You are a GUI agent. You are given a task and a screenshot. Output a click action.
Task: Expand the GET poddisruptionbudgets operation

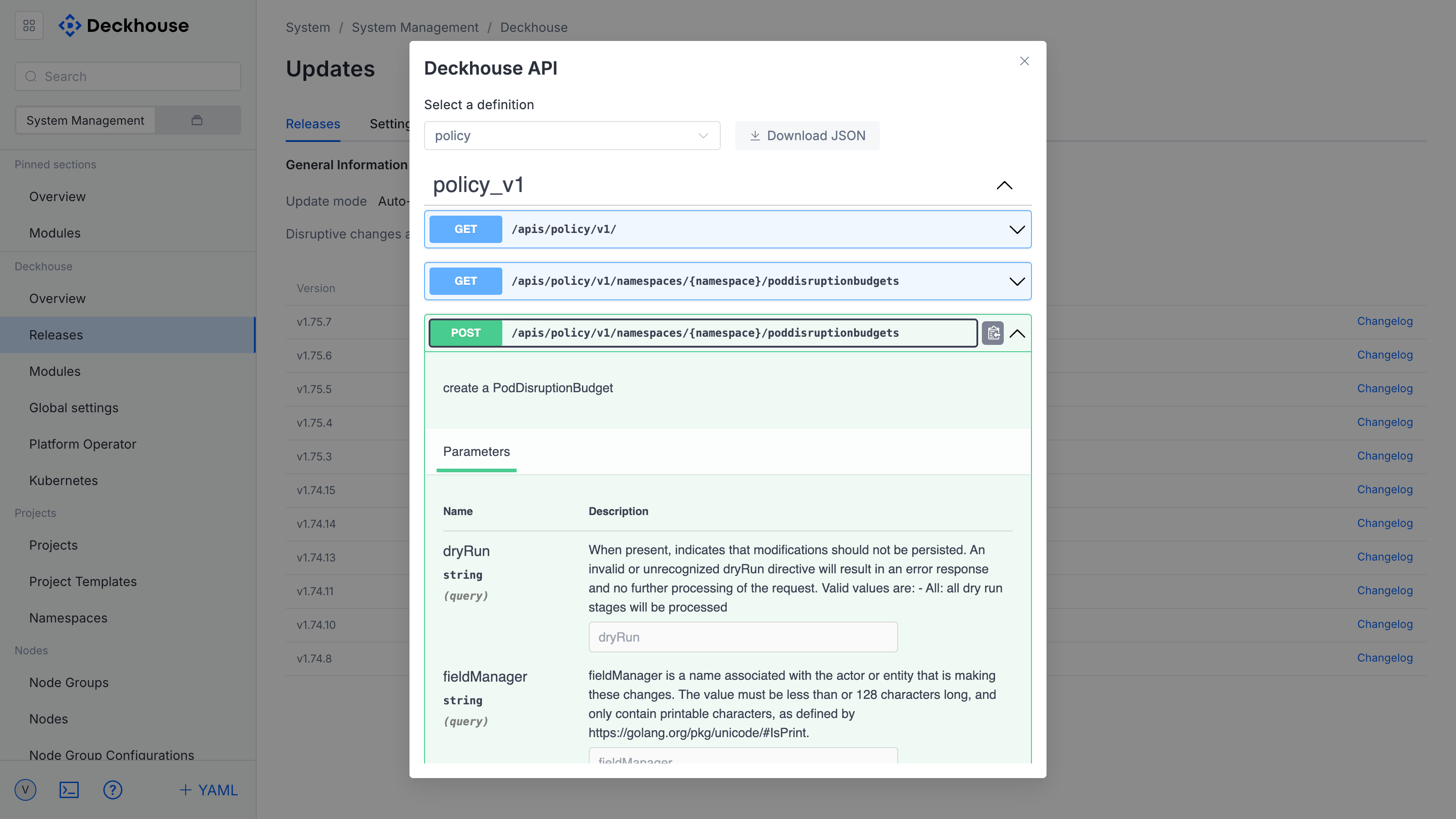(x=1017, y=282)
